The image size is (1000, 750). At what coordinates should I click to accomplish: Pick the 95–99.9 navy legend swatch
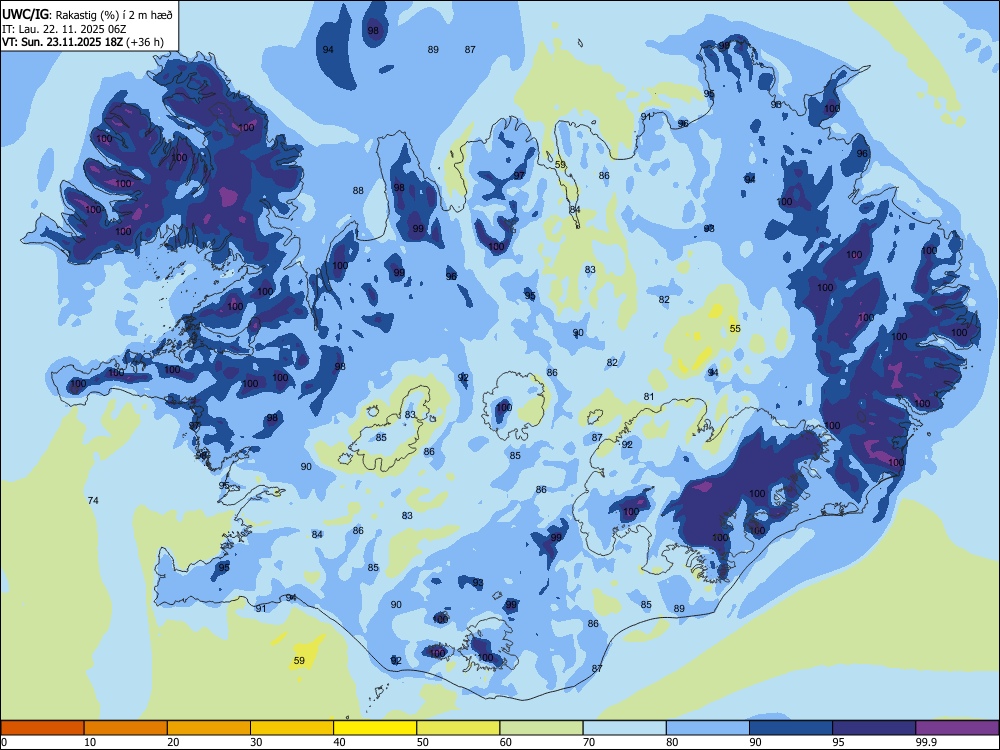pos(874,728)
